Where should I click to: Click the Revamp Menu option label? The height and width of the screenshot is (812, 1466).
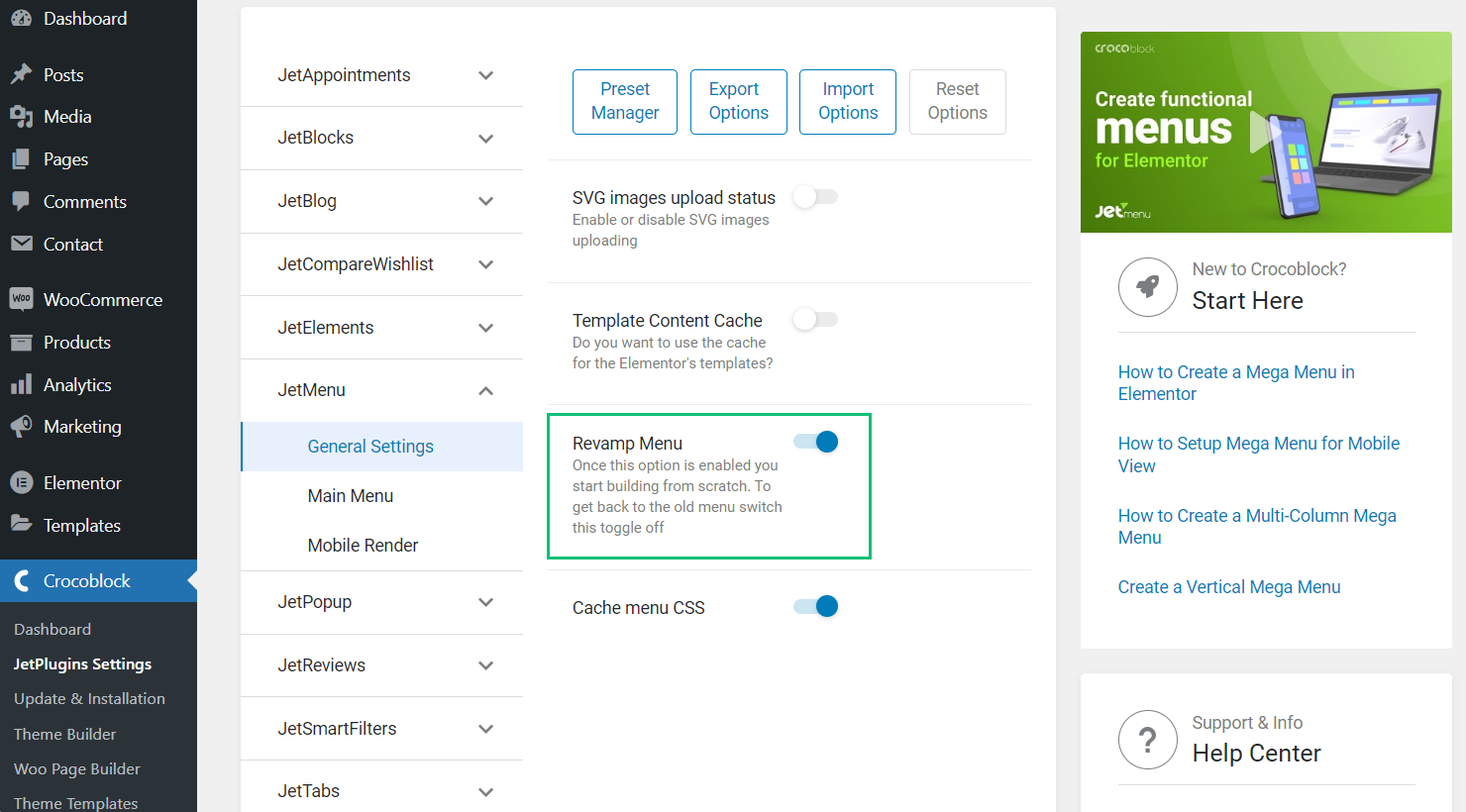coord(627,444)
